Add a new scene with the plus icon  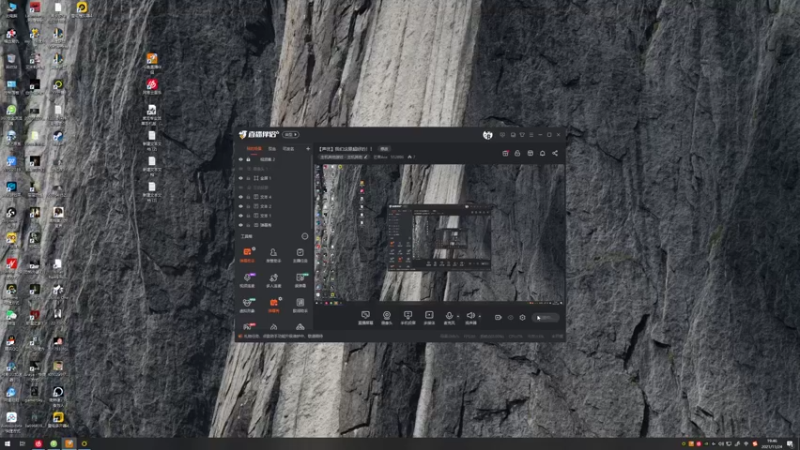pyautogui.click(x=308, y=149)
